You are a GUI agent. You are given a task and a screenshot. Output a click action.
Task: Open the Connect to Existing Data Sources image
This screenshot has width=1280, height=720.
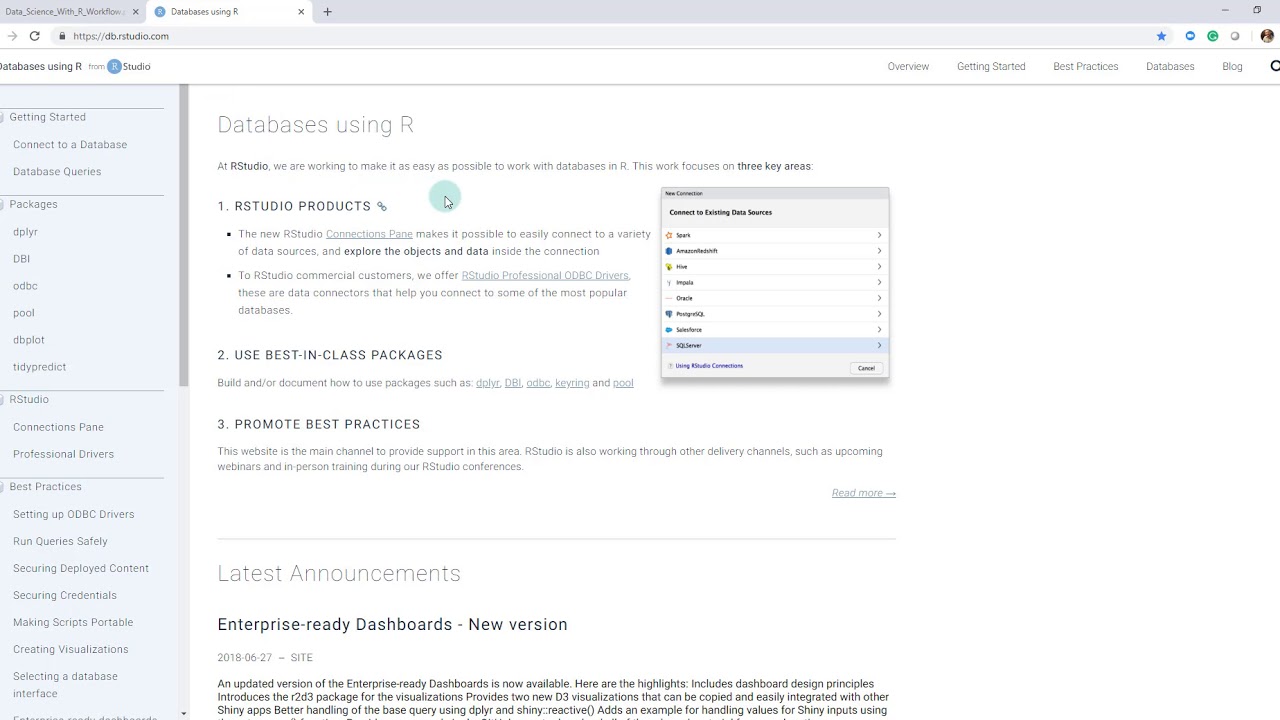[775, 283]
